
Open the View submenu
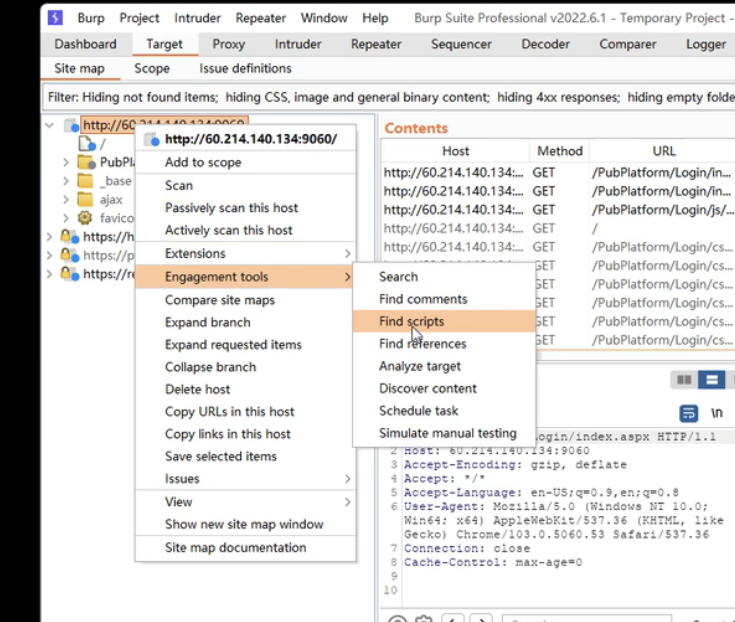click(x=246, y=502)
